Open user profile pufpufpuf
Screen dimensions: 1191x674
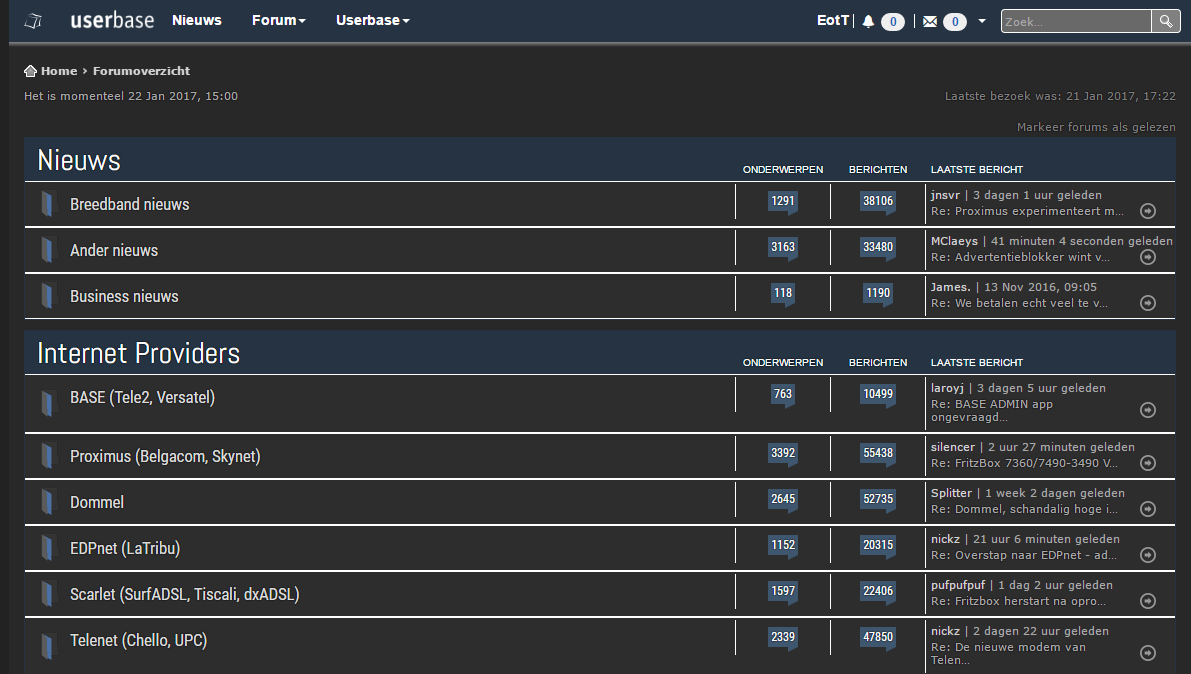[x=959, y=585]
